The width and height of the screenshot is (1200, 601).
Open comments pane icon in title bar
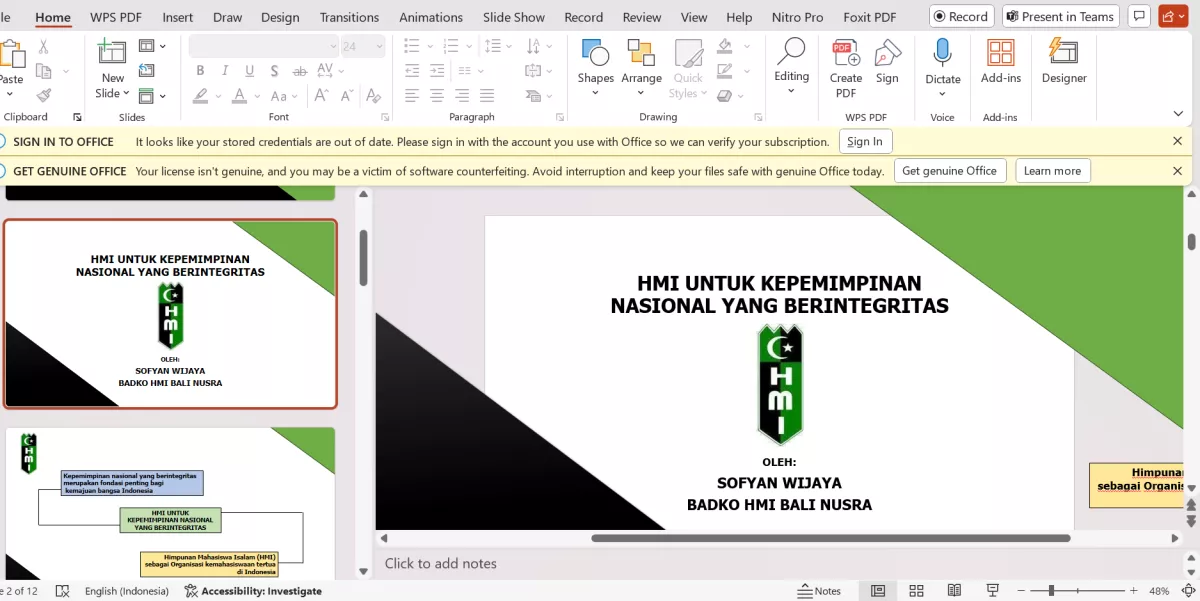tap(1138, 16)
